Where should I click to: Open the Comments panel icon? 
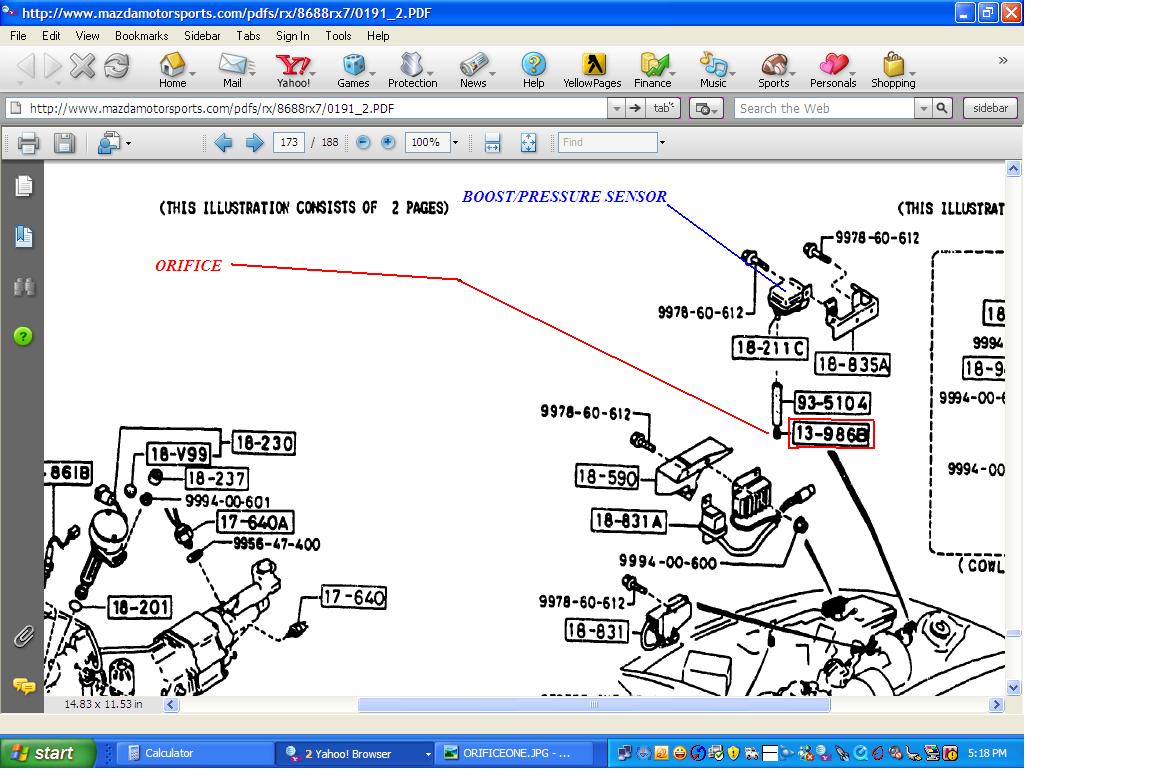pos(23,685)
